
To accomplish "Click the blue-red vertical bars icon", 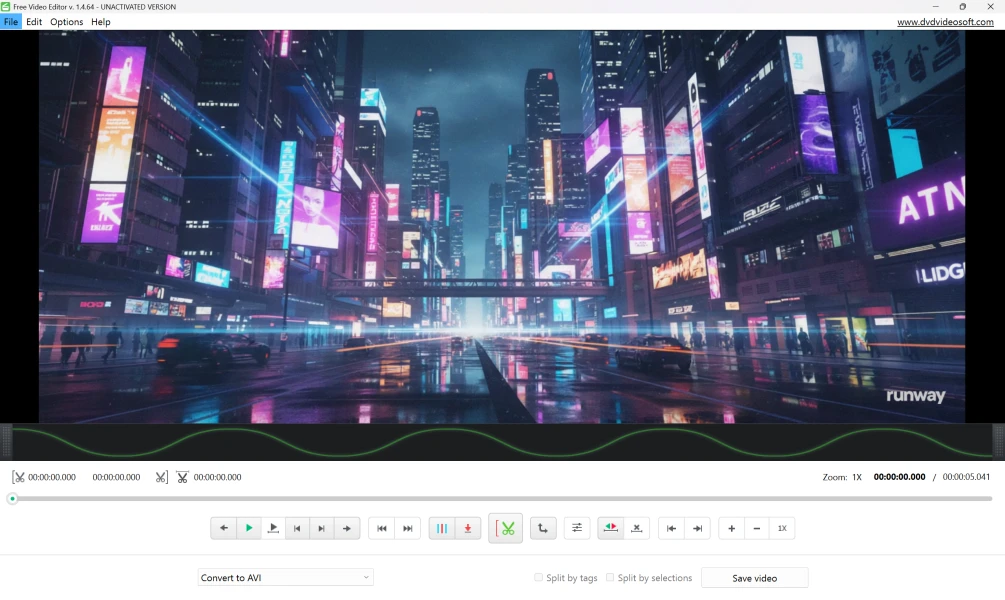I will [x=442, y=528].
